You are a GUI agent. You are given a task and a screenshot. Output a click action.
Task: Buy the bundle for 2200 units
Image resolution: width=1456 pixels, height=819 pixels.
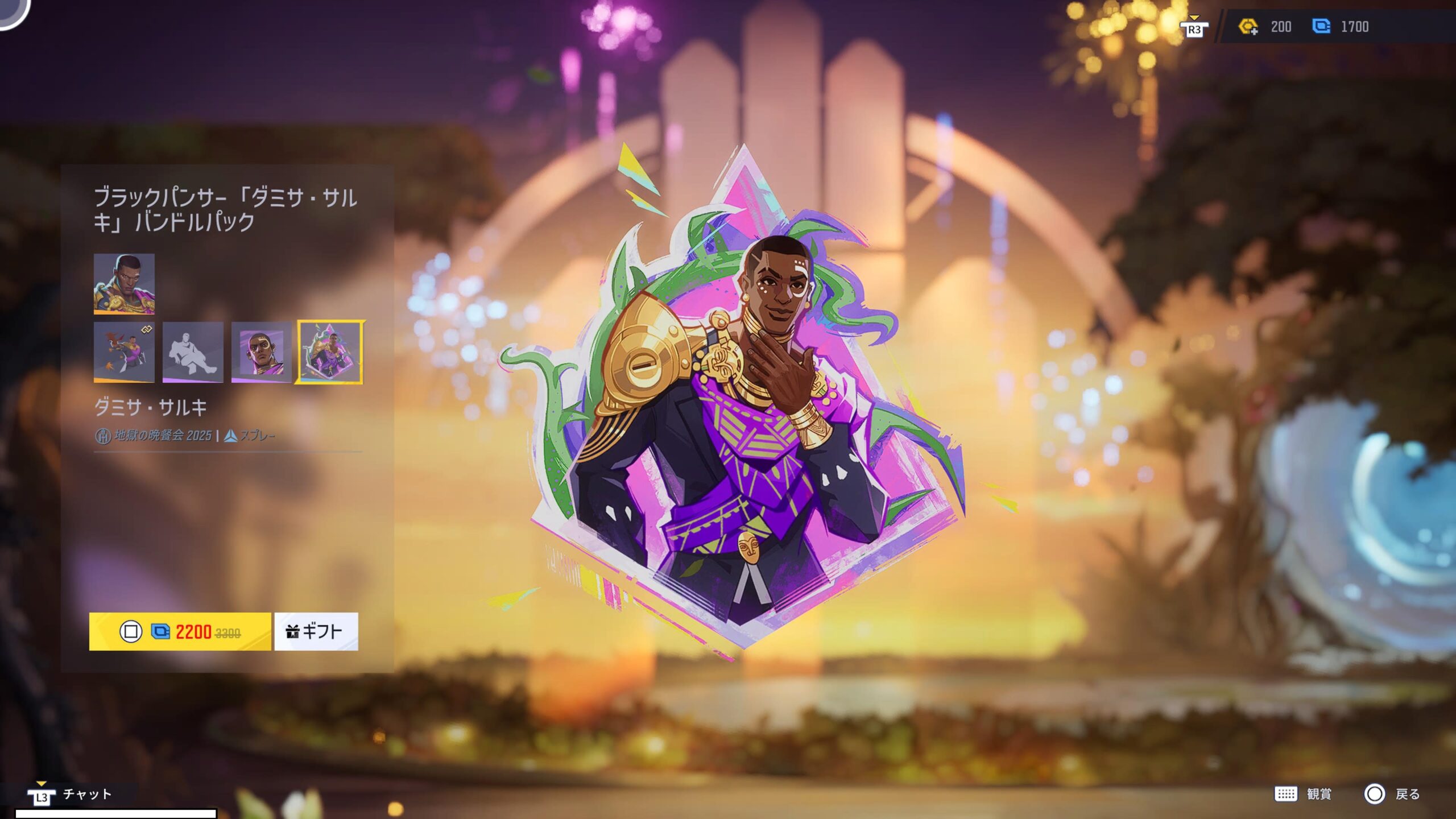pyautogui.click(x=180, y=631)
